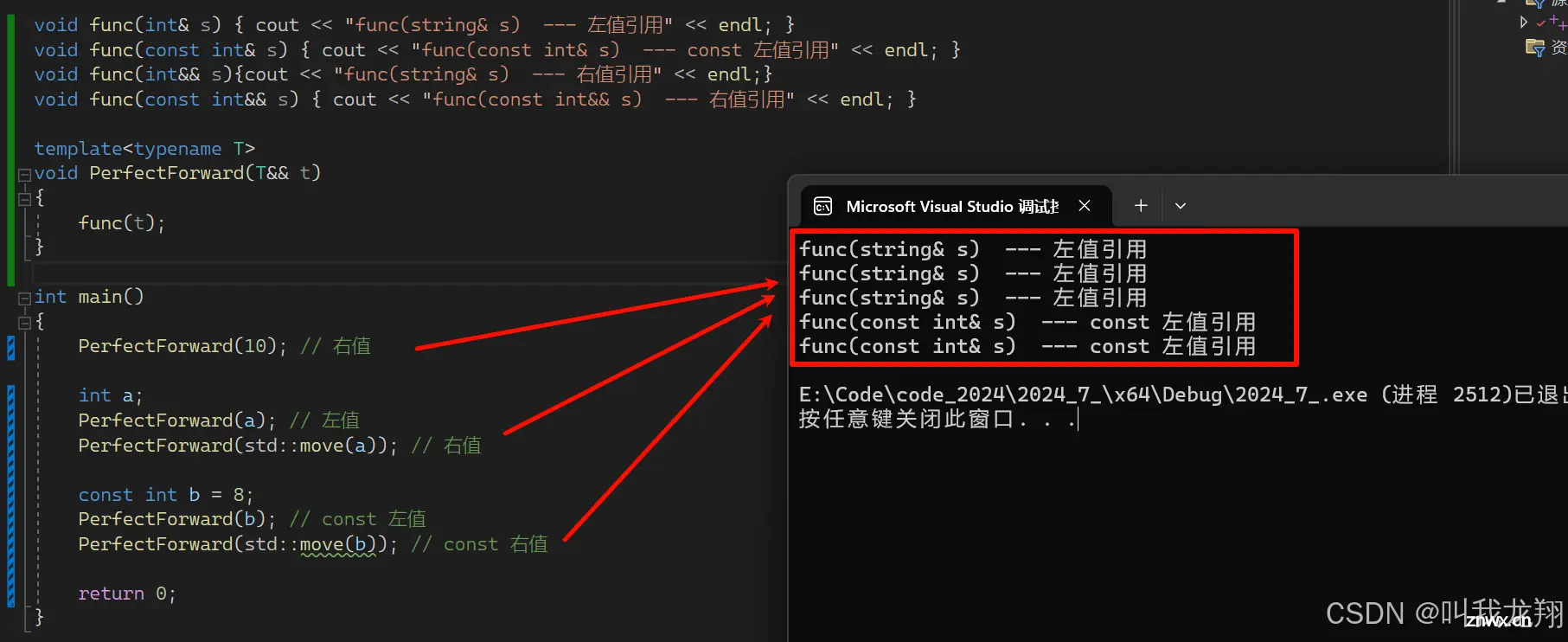
Task: Collapse the PerfectForward function outline toggle
Action: (24, 174)
